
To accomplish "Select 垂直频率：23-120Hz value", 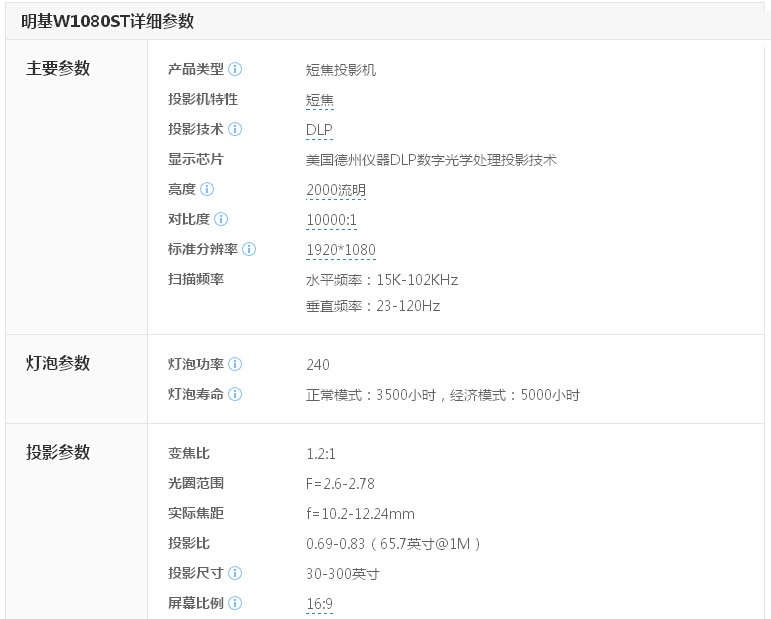I will click(373, 306).
